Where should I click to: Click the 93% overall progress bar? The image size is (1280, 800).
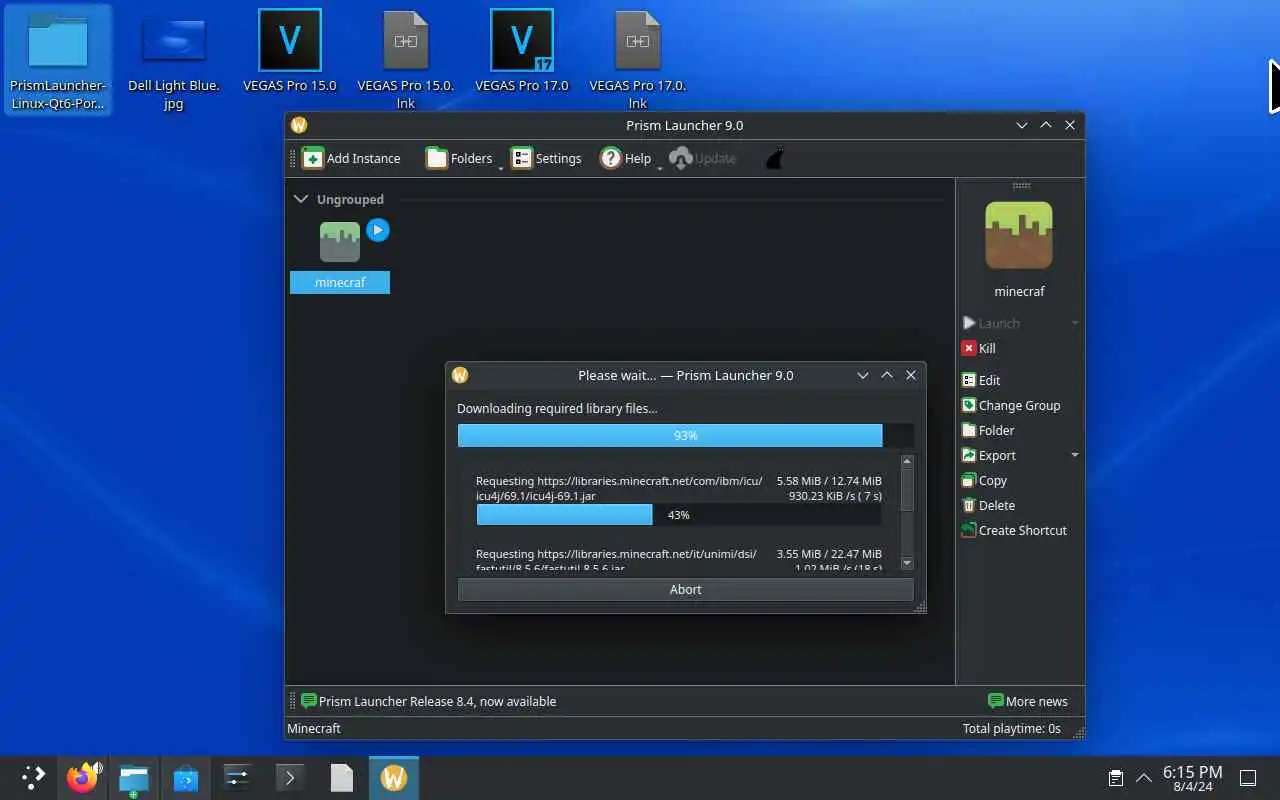685,435
